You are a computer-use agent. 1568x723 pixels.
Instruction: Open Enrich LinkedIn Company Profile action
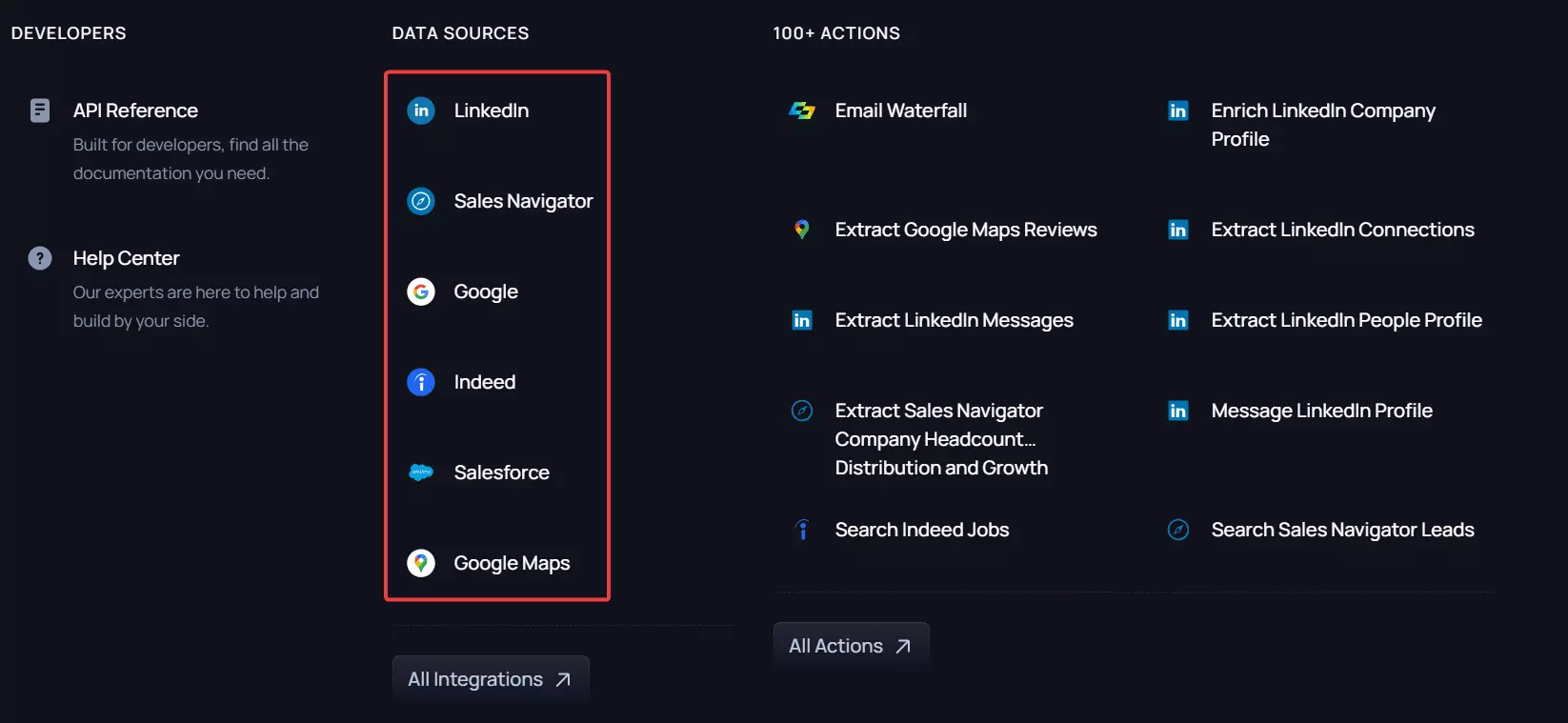(x=1322, y=125)
